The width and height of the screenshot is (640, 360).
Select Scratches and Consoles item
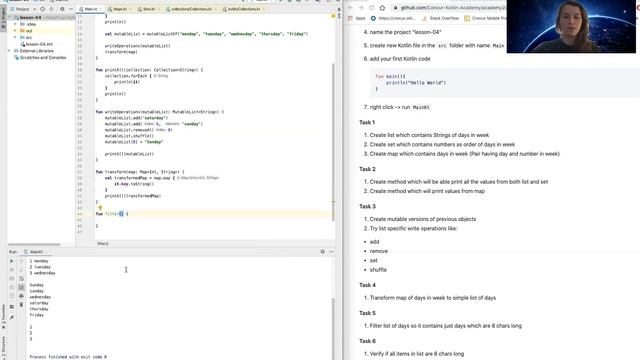40,58
